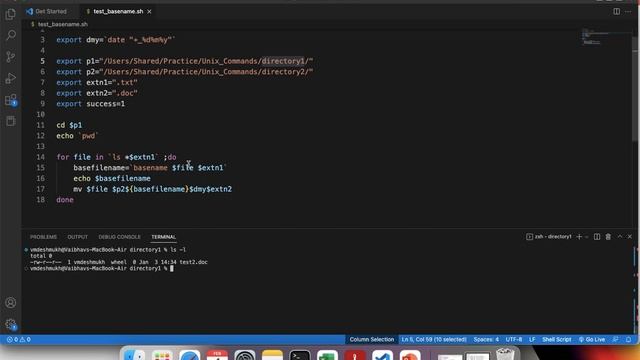
Task: Open Launchpad from the Dock
Action: click(162, 356)
